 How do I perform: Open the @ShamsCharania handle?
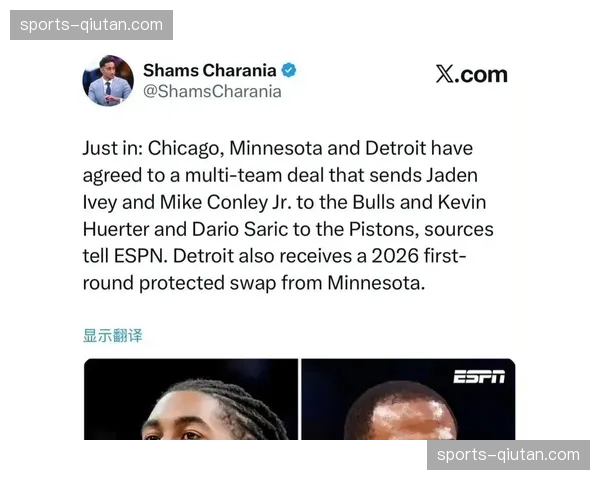212,91
